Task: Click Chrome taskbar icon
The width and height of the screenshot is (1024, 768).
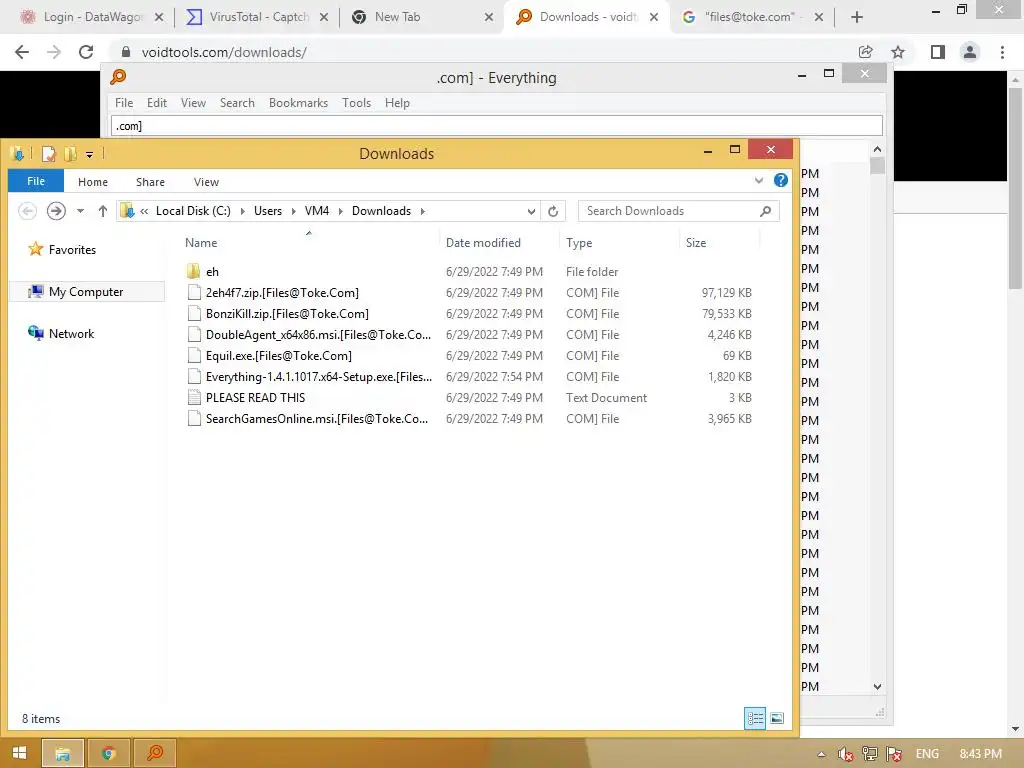Action: click(109, 753)
